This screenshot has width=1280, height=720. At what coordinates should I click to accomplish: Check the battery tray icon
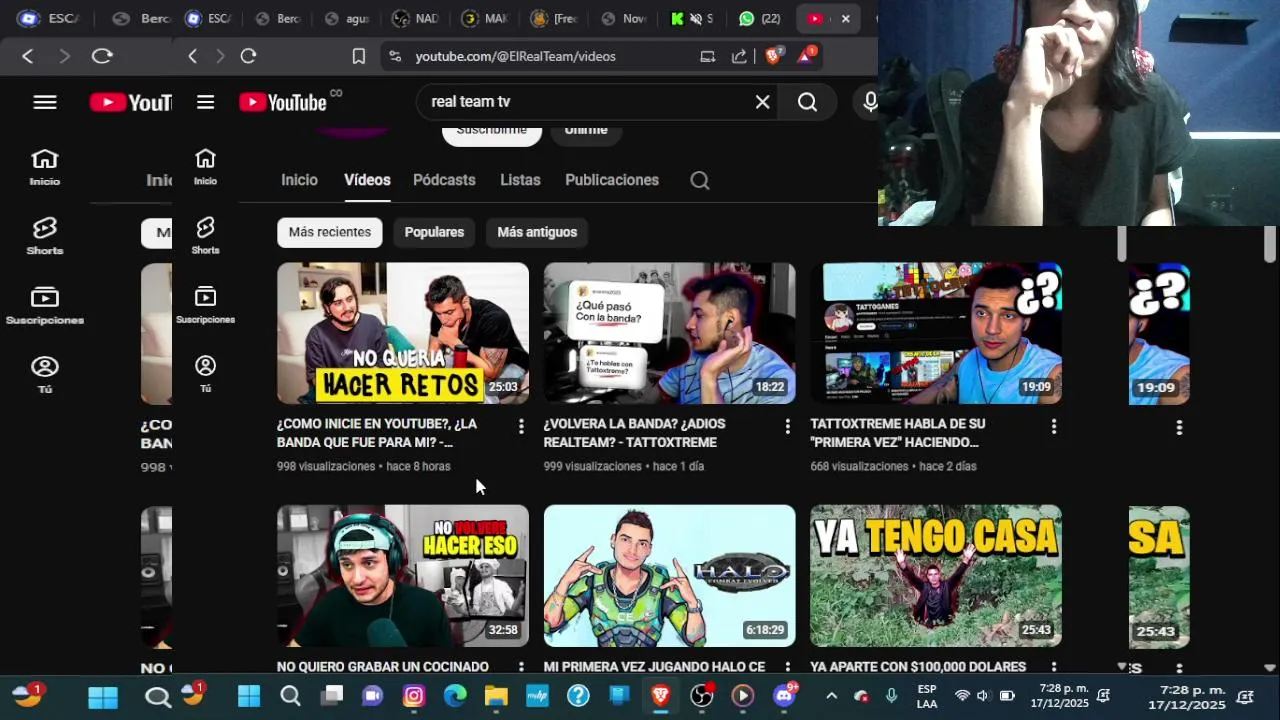[x=1007, y=696]
